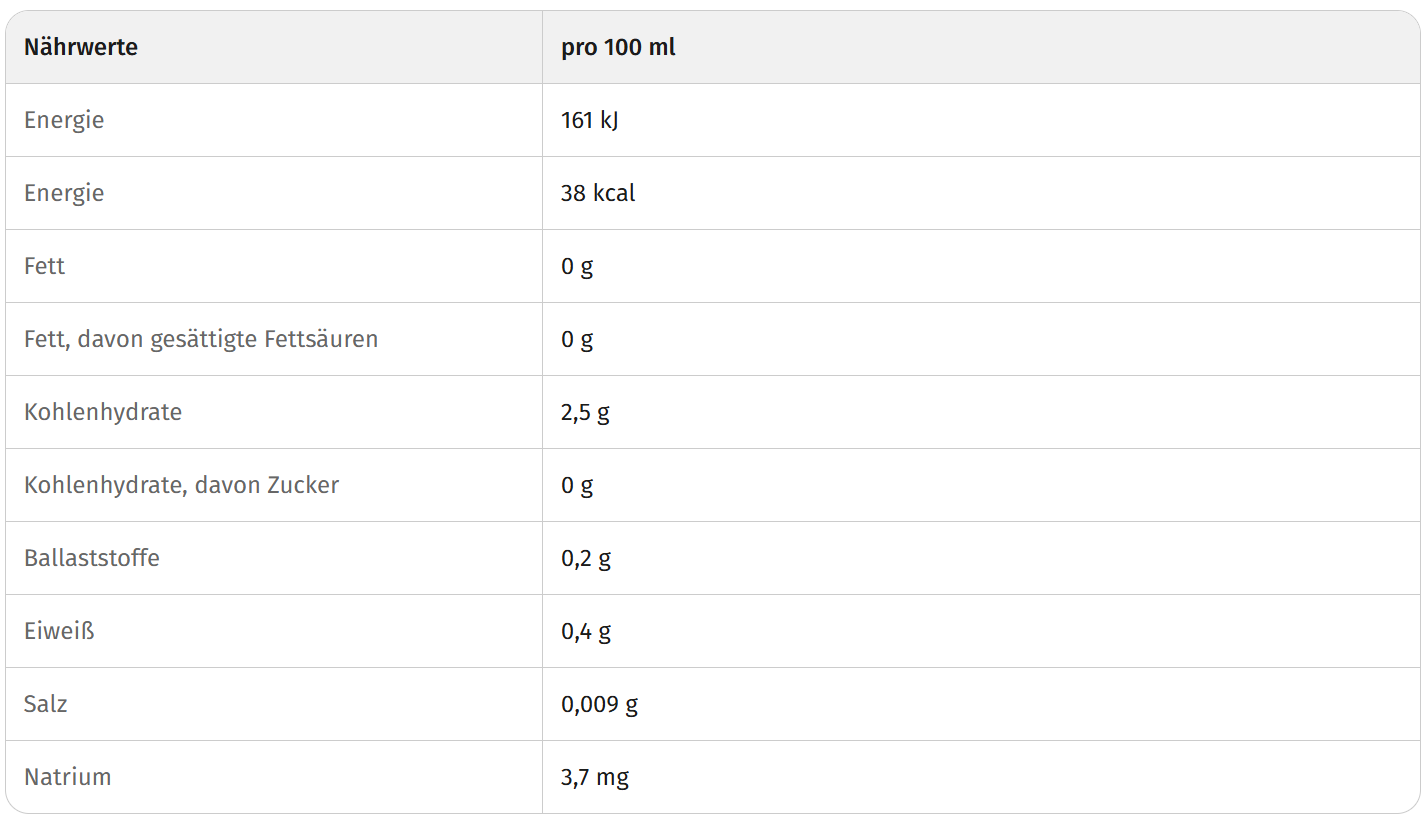Click the 0,2 g fiber value
This screenshot has width=1423, height=817.
coord(586,558)
